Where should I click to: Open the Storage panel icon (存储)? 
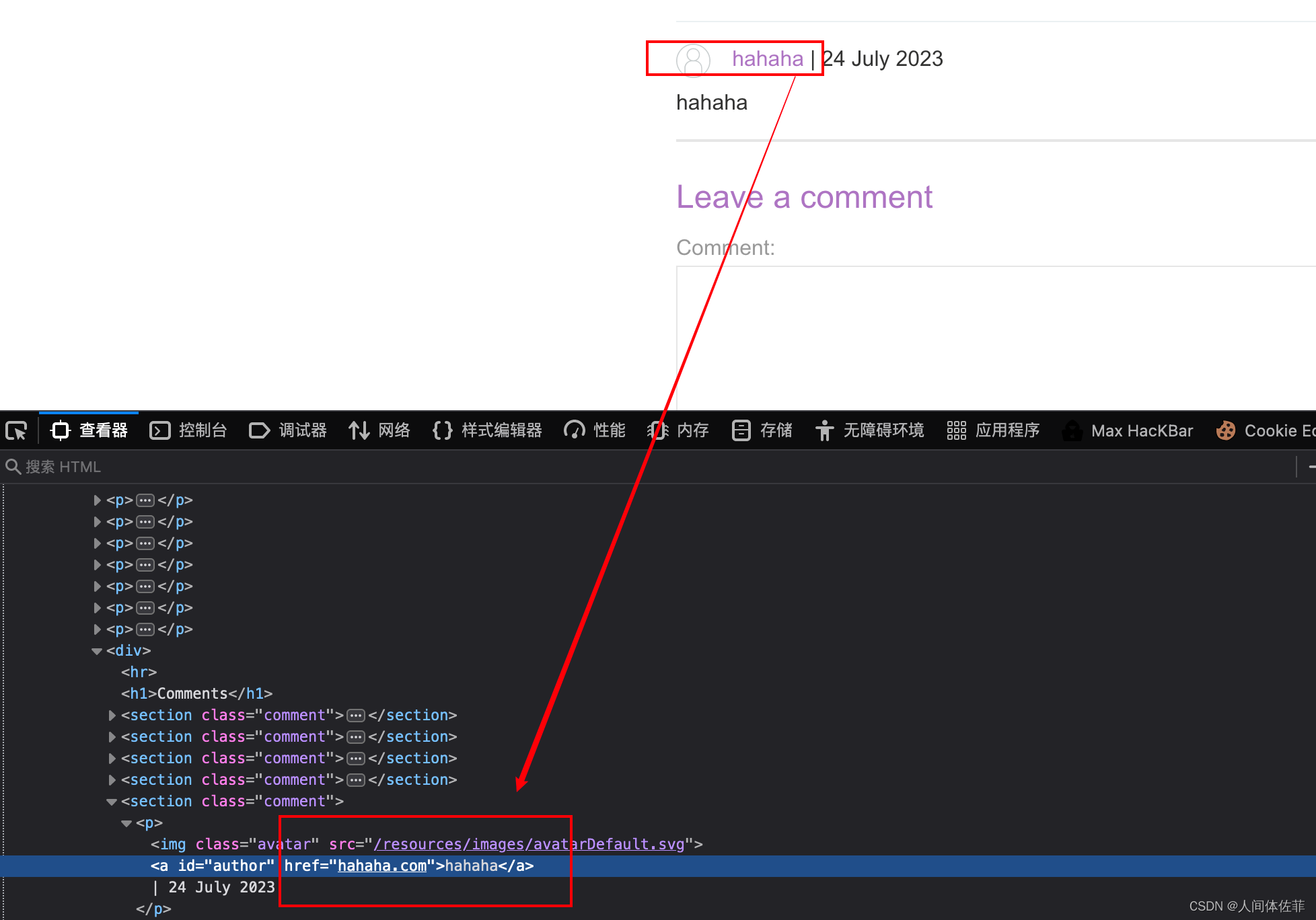(741, 430)
